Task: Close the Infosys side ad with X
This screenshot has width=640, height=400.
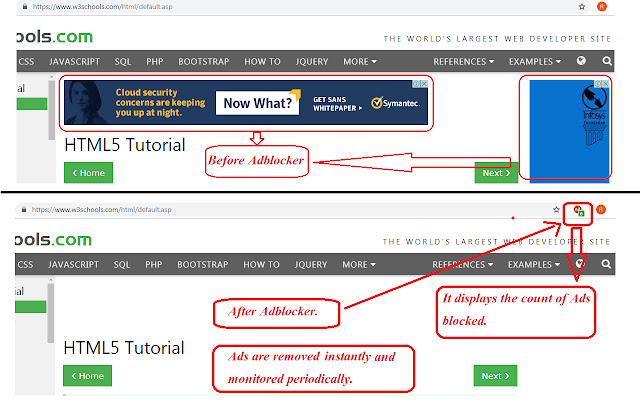Action: 606,83
